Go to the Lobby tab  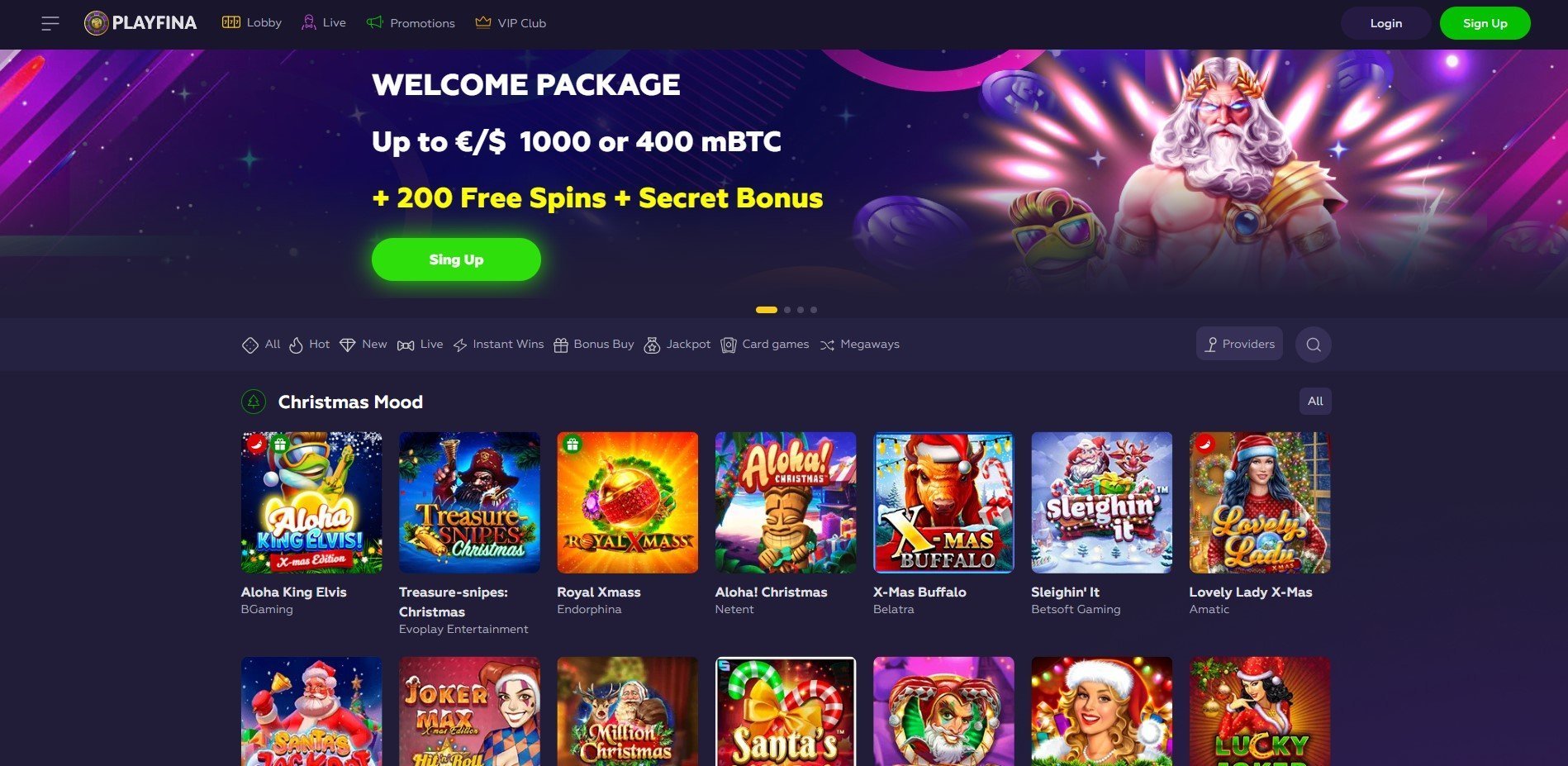tap(252, 23)
